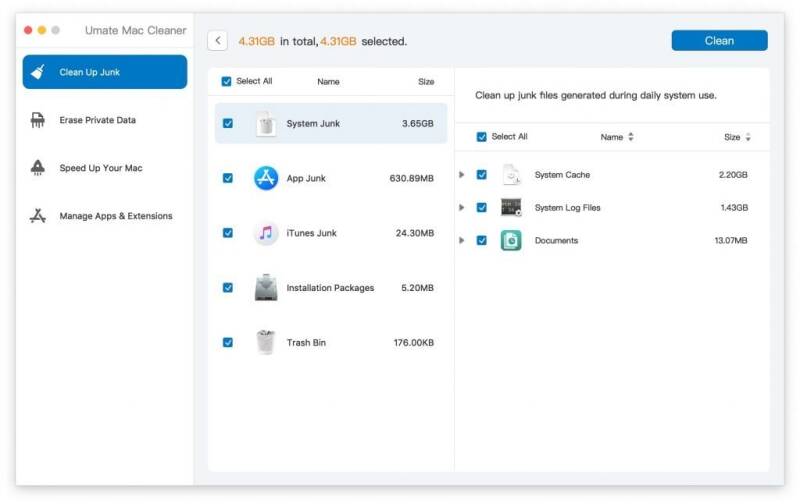Go back using the back arrow button
The width and height of the screenshot is (800, 504).
217,41
